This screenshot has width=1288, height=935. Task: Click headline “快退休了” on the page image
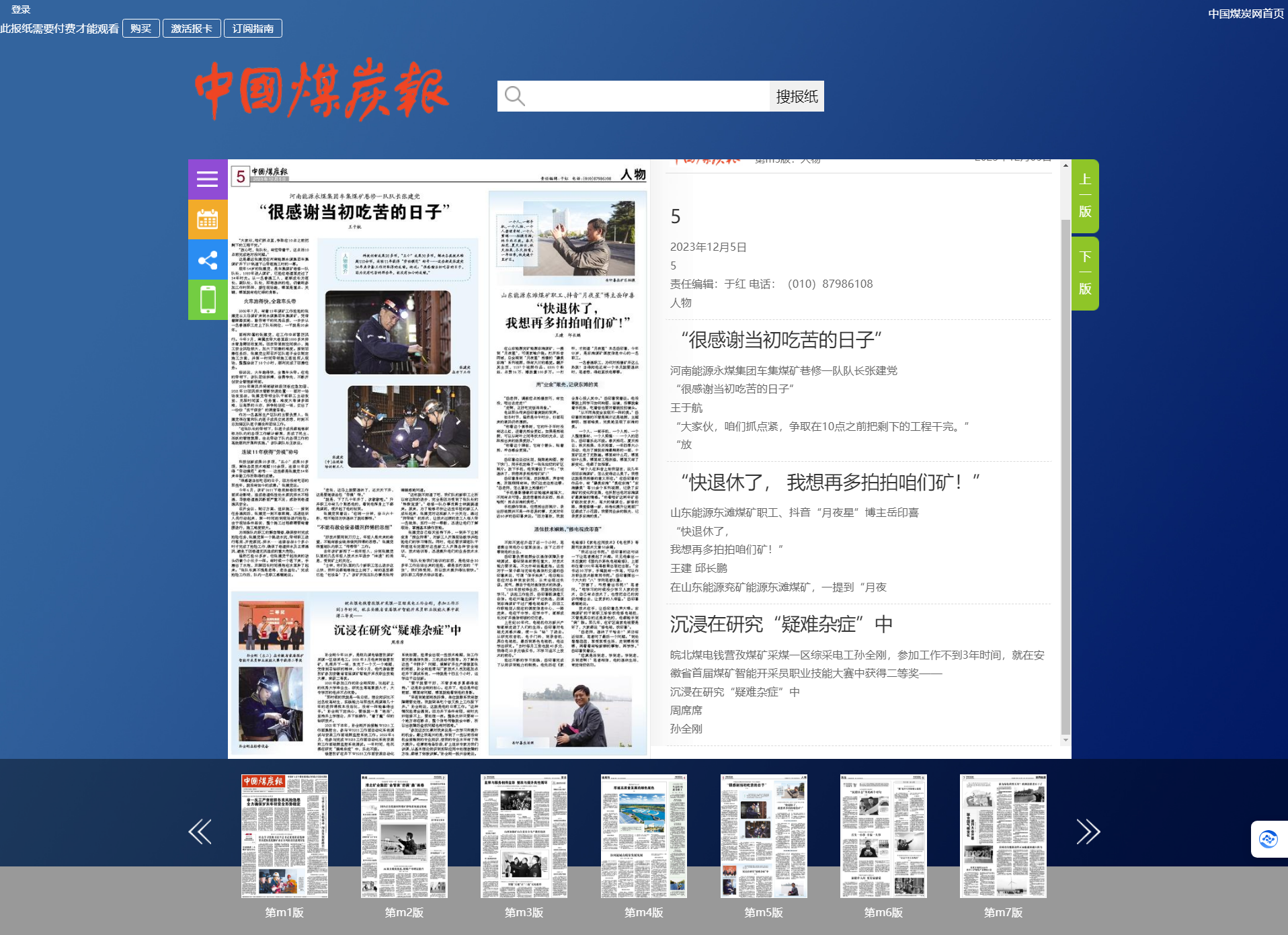click(568, 316)
